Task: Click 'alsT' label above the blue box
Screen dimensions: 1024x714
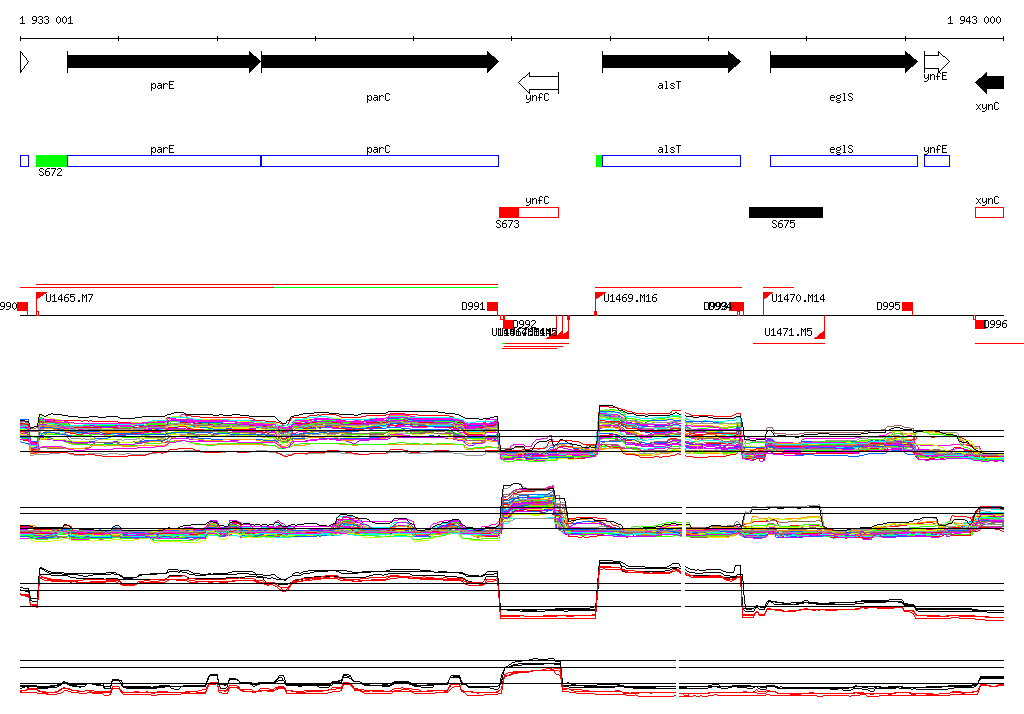Action: (669, 150)
